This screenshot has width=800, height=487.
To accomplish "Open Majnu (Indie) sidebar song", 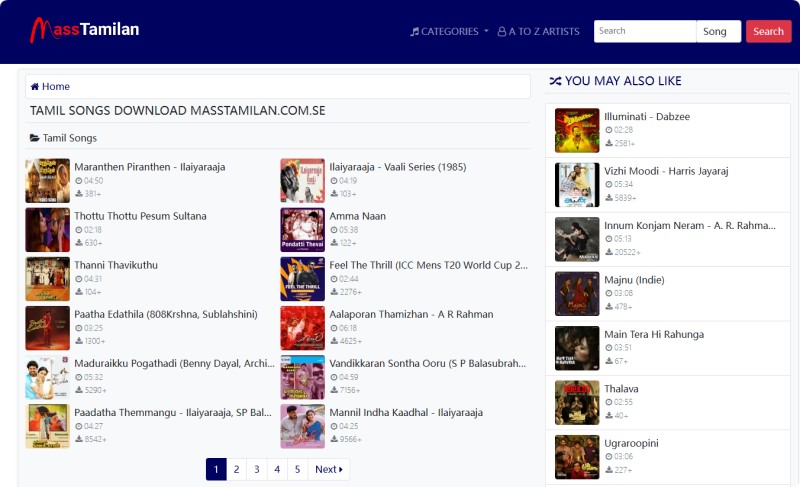I will 634,280.
